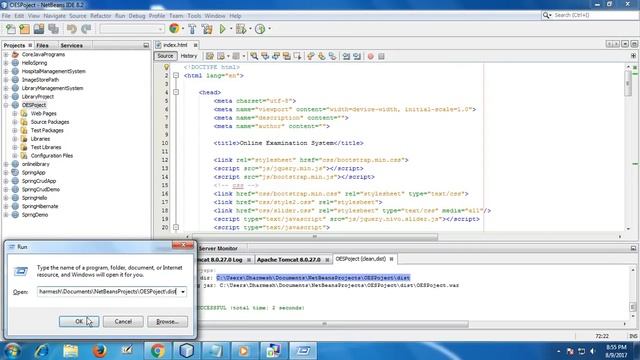Image resolution: width=640 pixels, height=360 pixels.
Task: Close the index.html editor tab
Action: [x=196, y=45]
